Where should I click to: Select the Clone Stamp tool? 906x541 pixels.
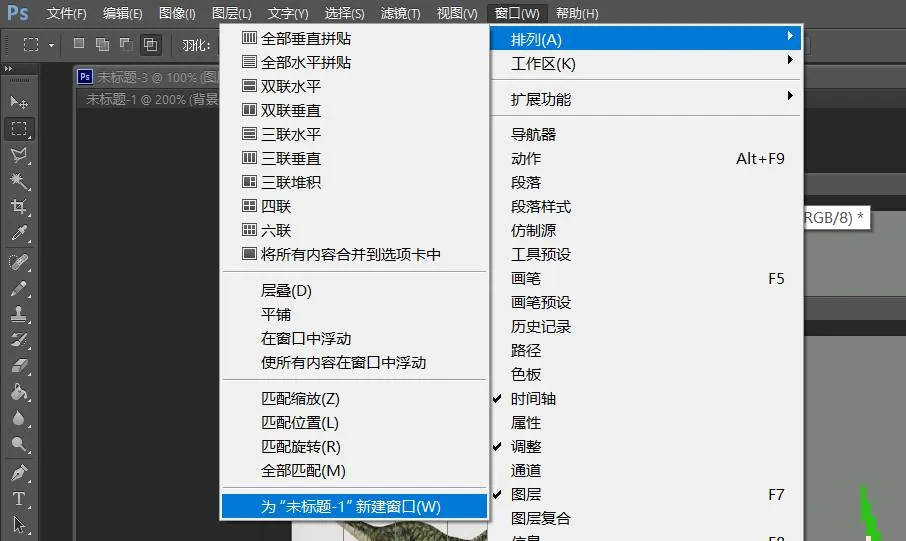[18, 314]
